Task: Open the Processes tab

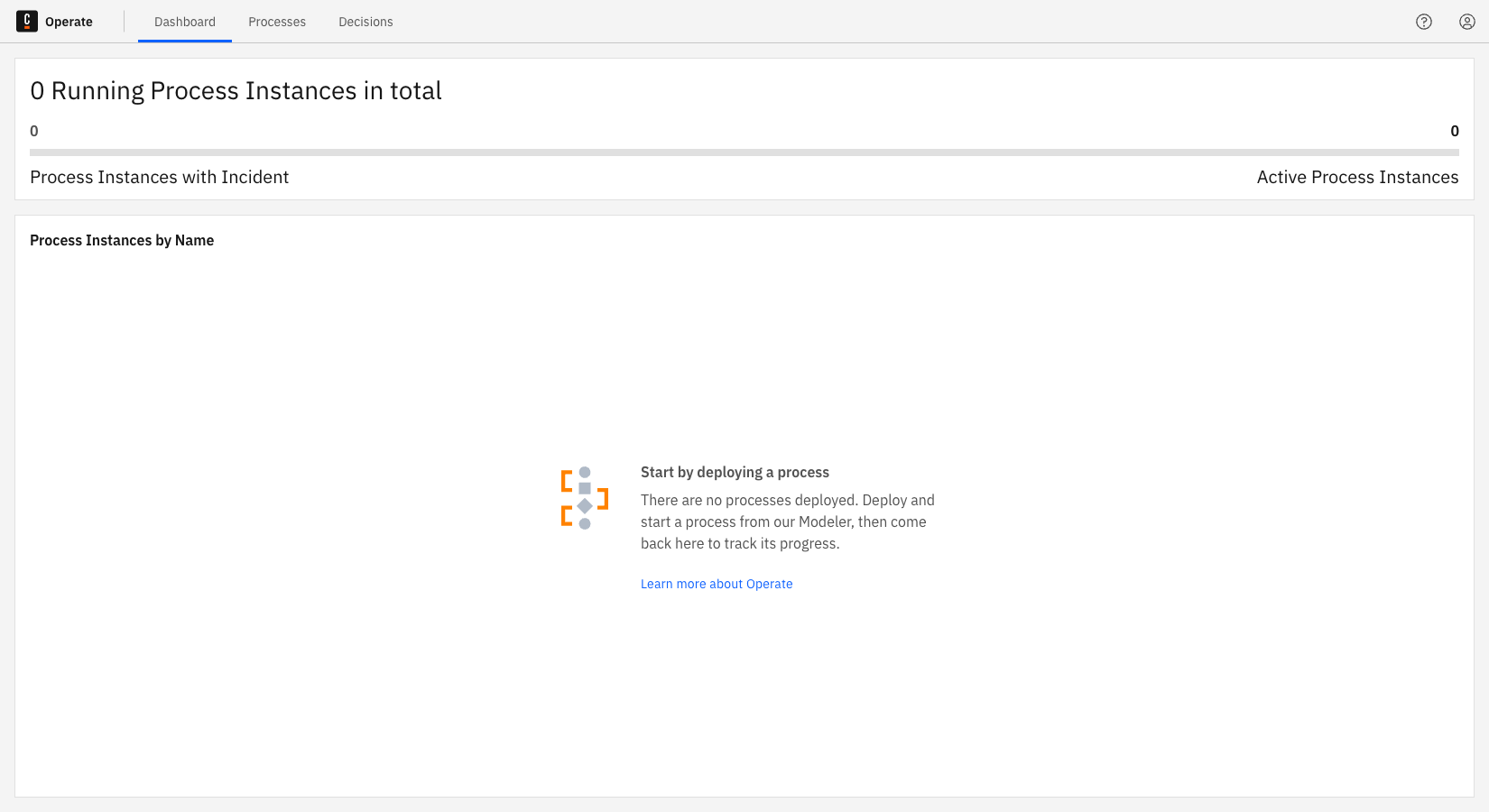Action: [x=277, y=22]
